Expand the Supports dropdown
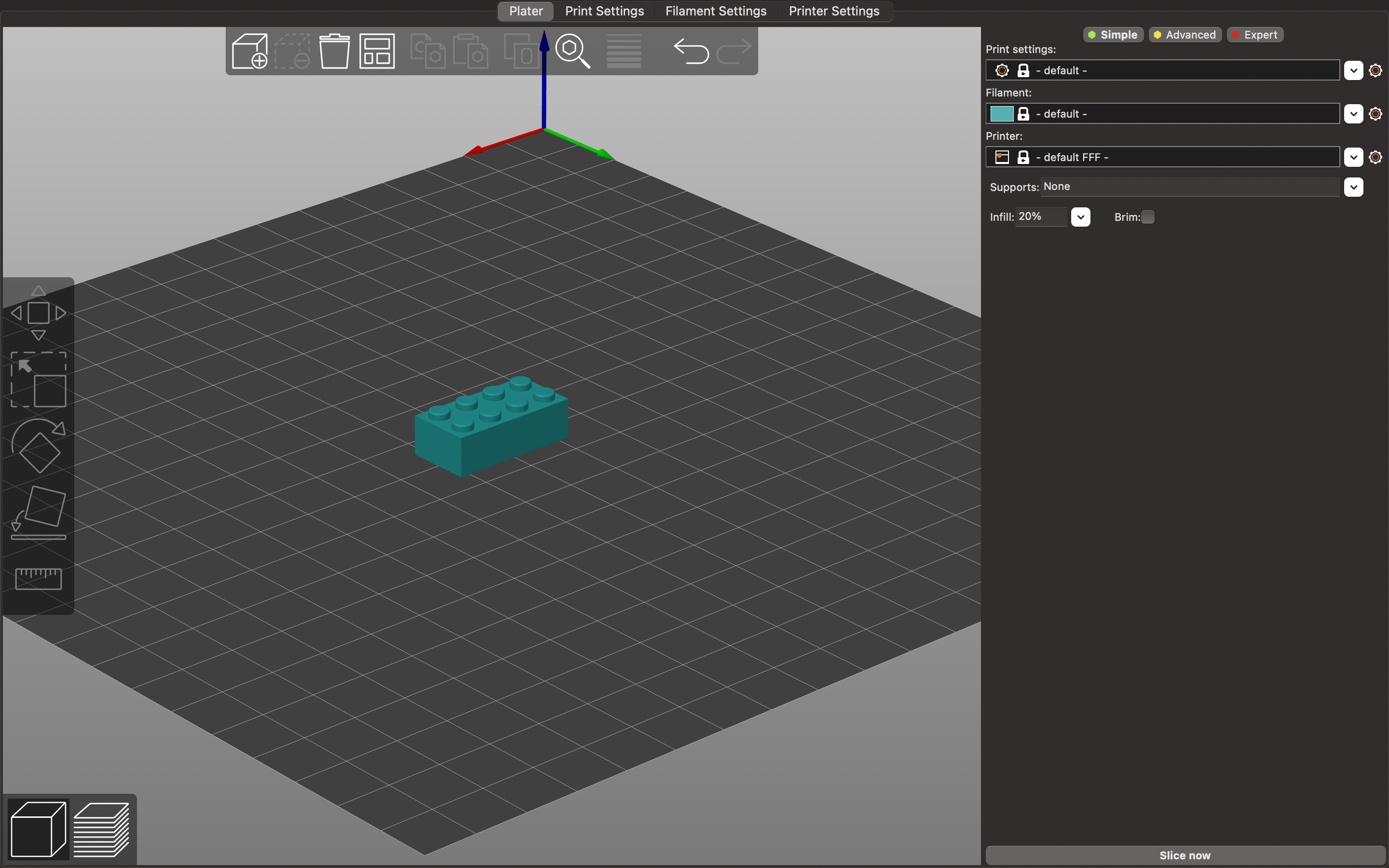 pyautogui.click(x=1353, y=187)
